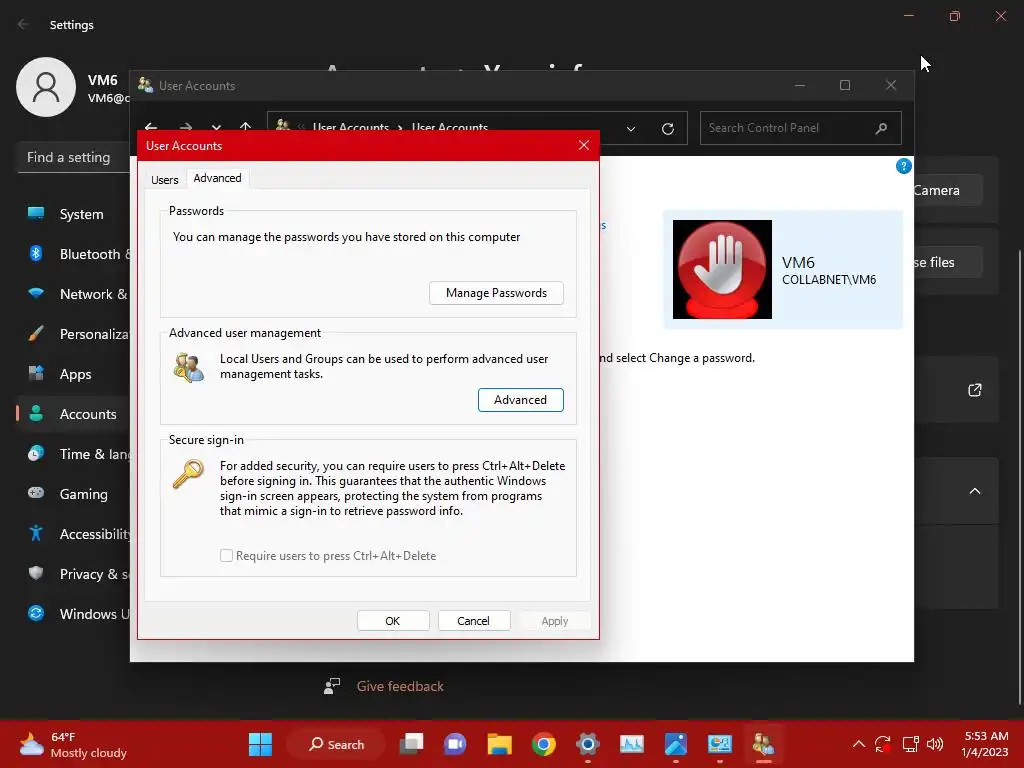Click the golden key Secure sign-in icon
Image resolution: width=1024 pixels, height=768 pixels.
pyautogui.click(x=188, y=474)
